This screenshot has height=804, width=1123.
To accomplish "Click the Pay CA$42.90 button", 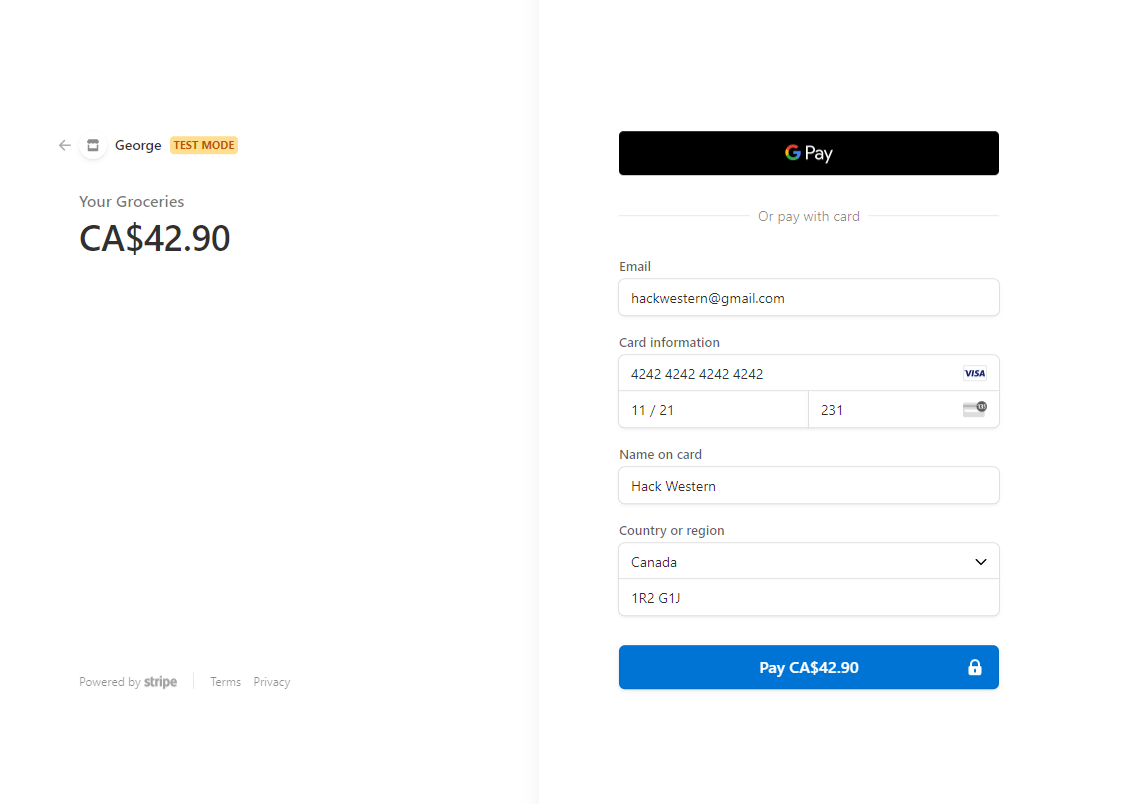I will 809,667.
